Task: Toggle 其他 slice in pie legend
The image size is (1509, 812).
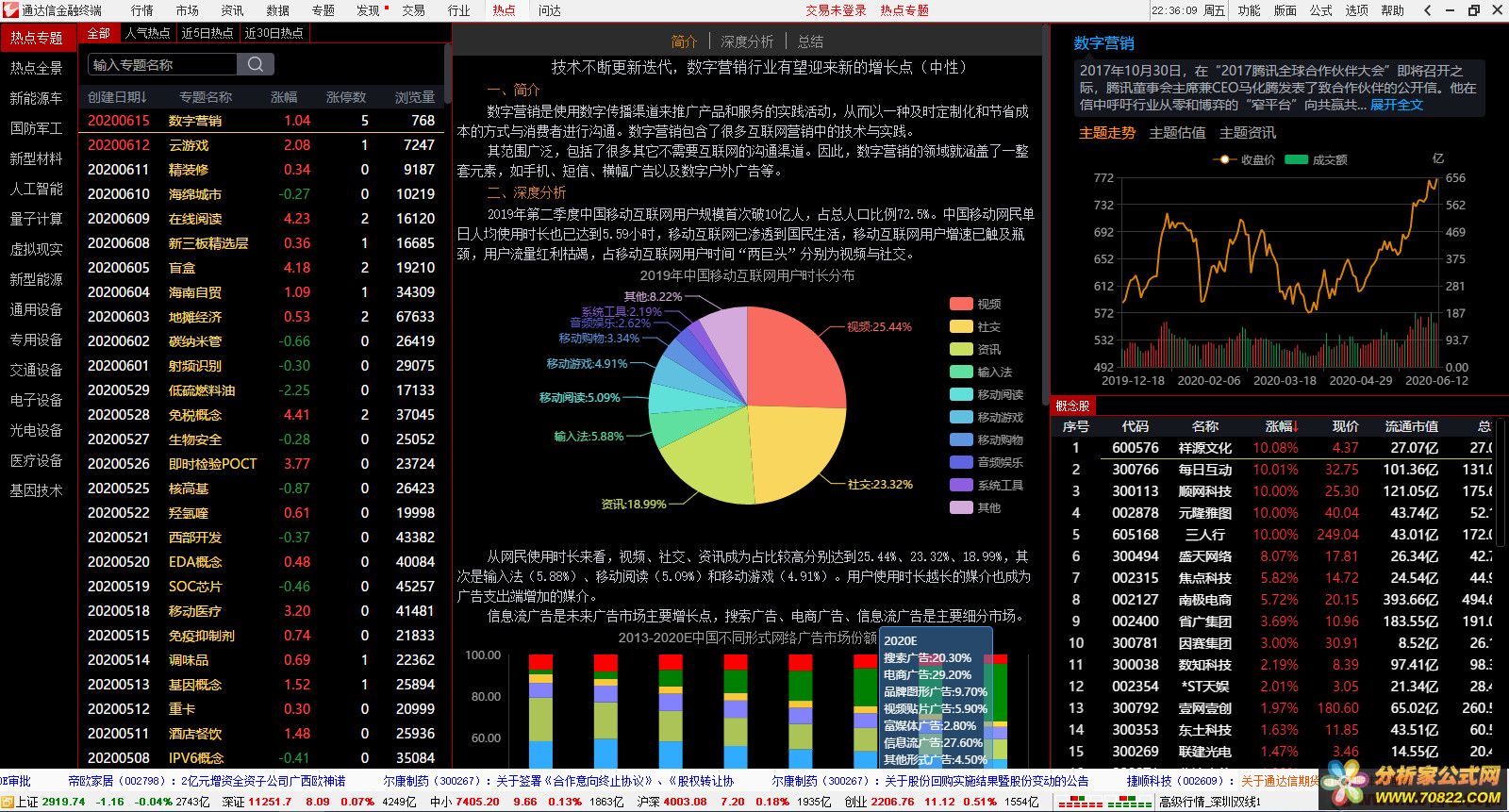Action: [975, 507]
